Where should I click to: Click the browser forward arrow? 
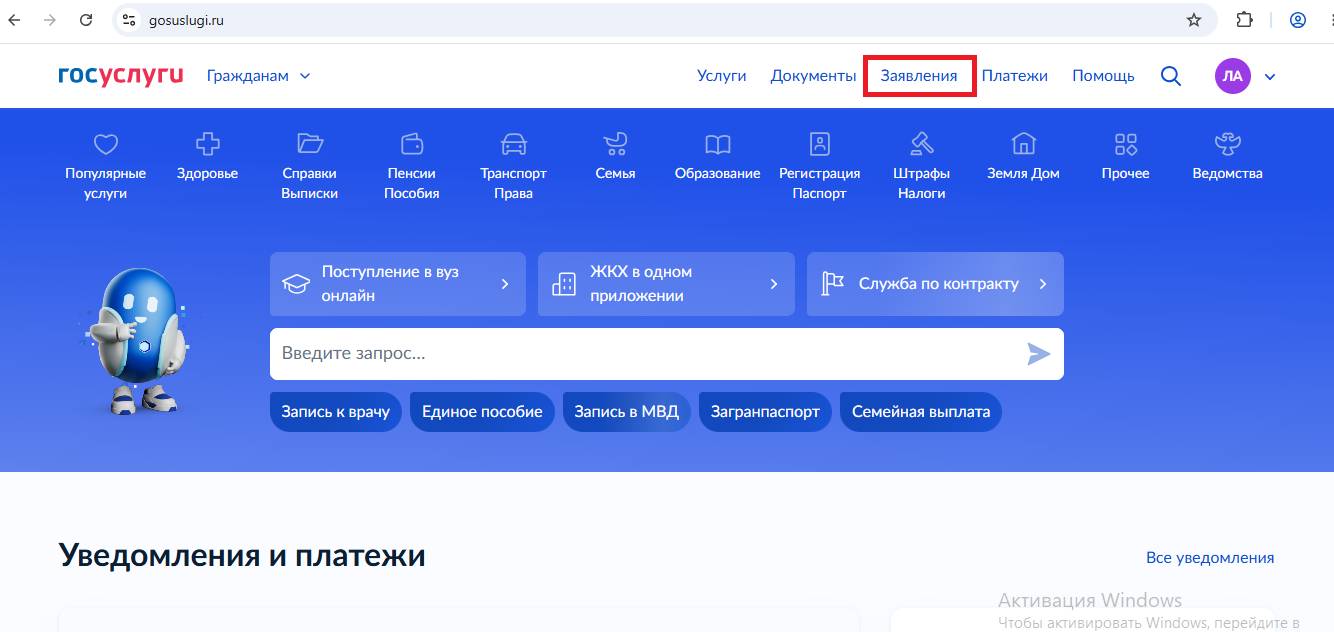point(50,20)
